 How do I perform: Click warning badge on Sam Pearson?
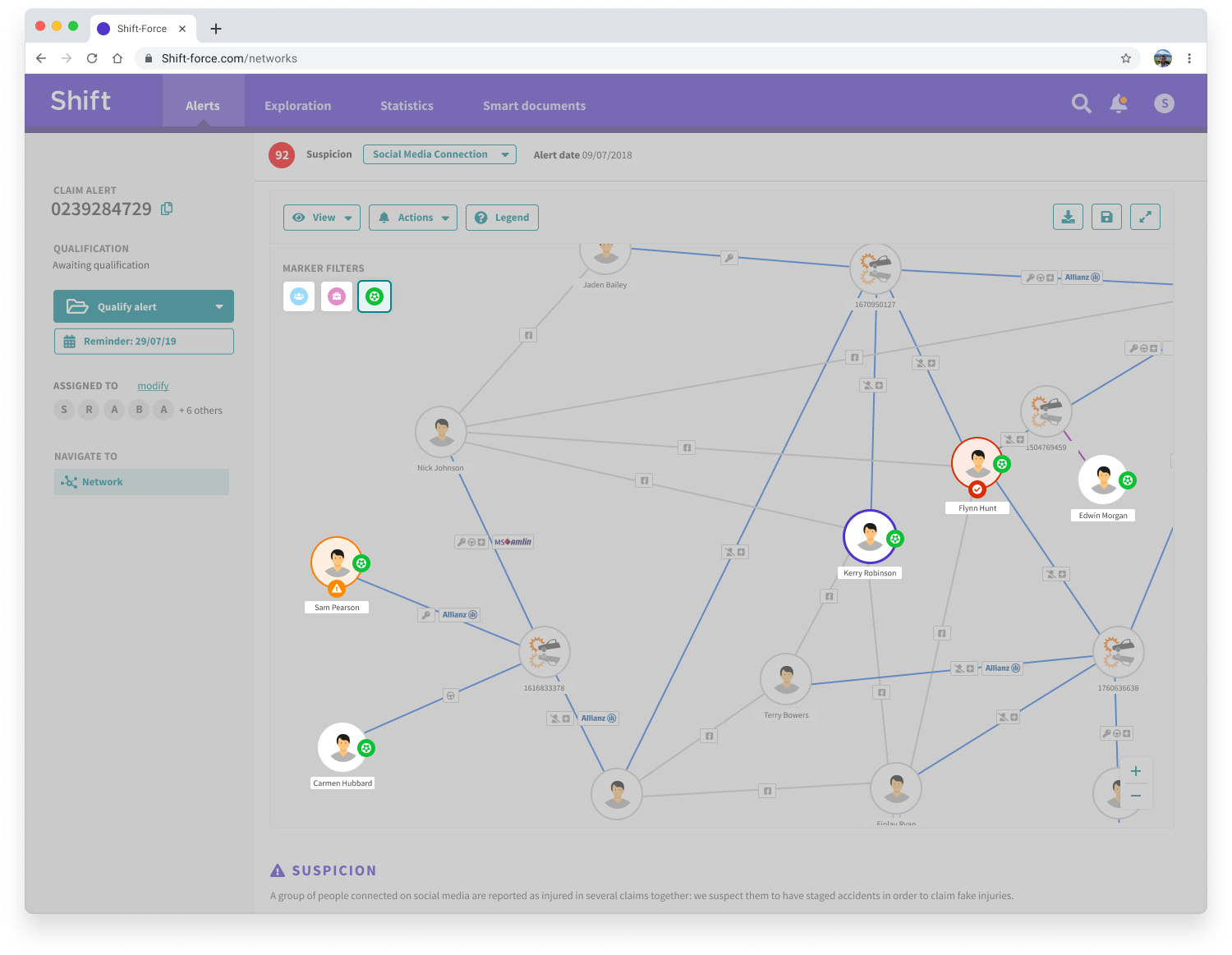click(337, 589)
